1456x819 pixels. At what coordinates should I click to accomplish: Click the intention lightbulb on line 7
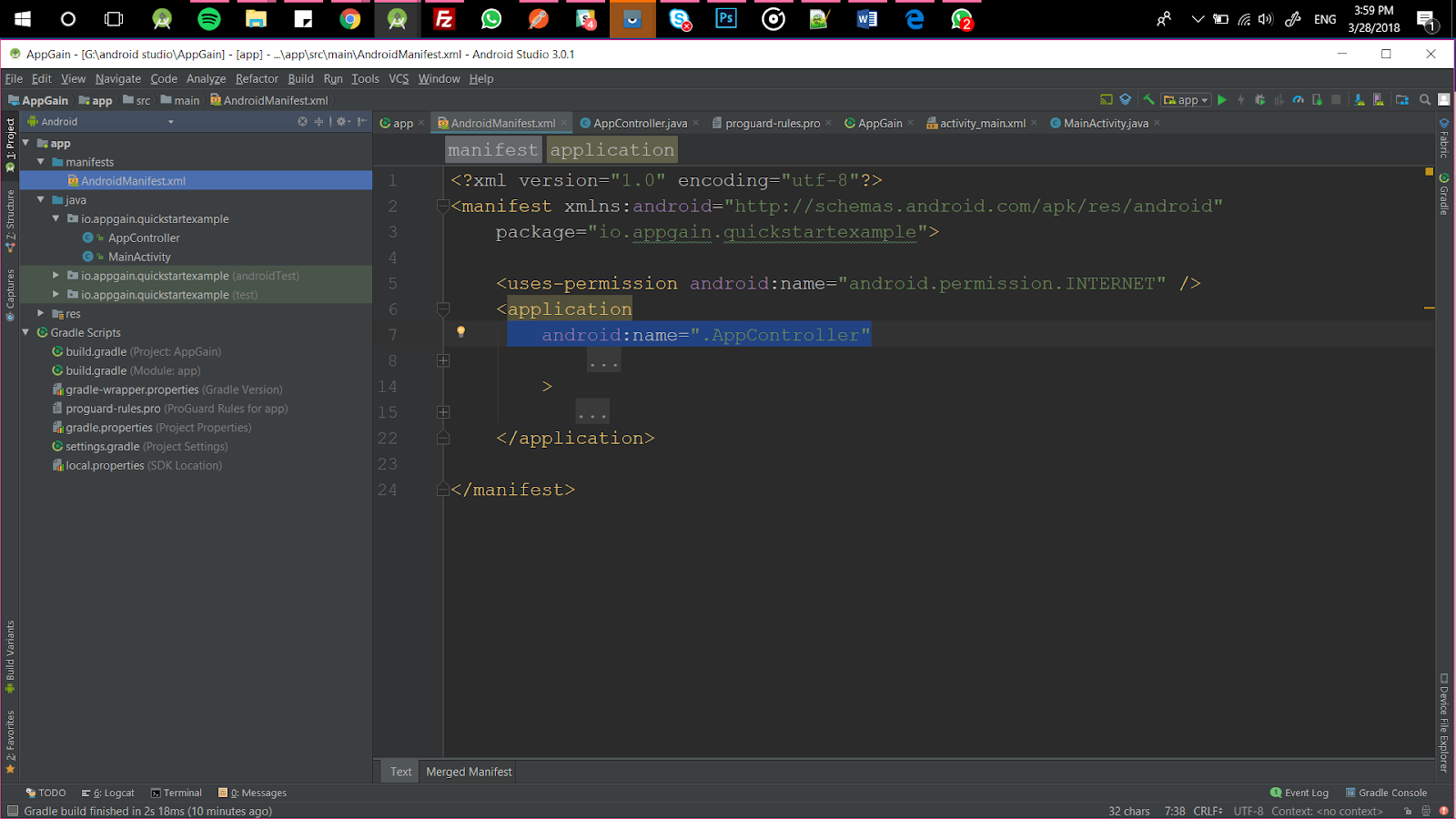(460, 332)
